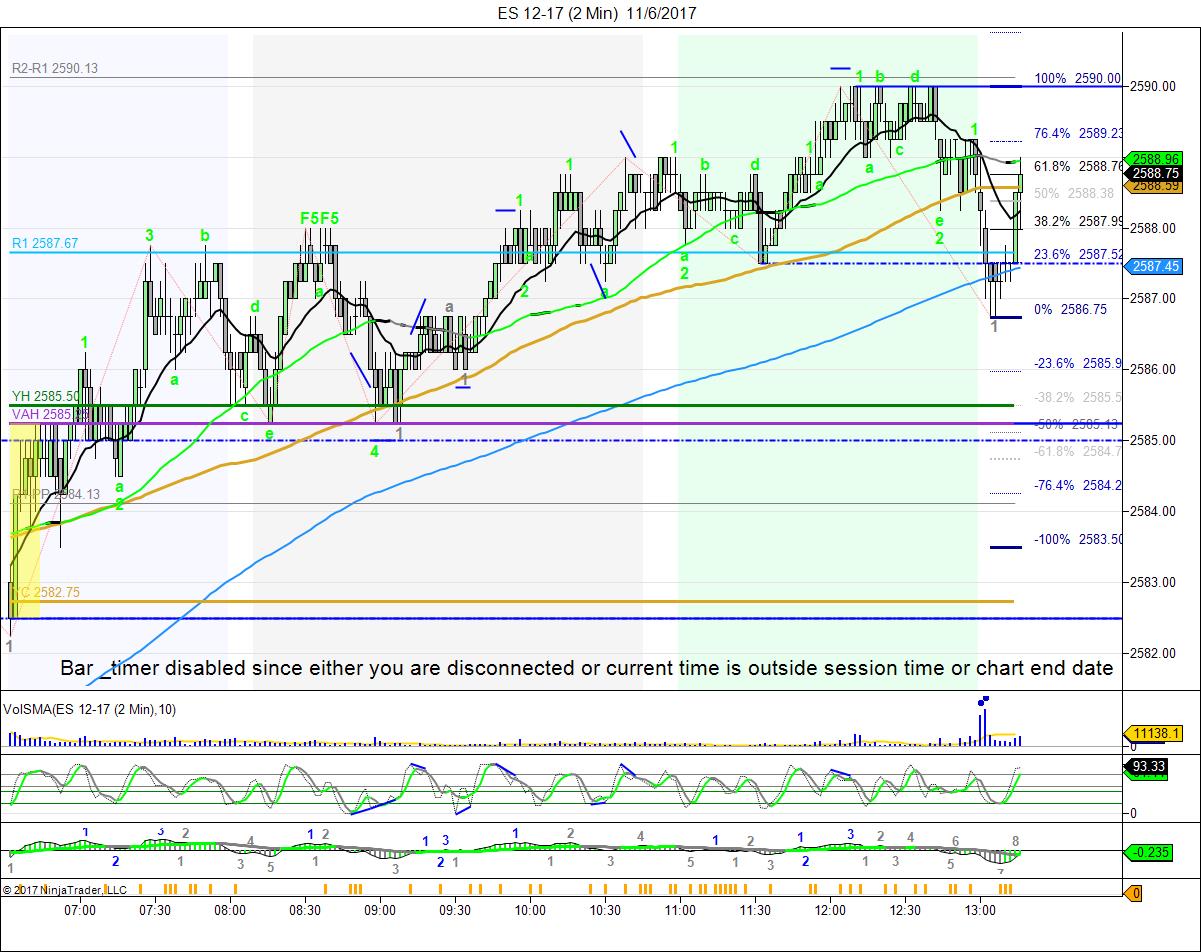The height and width of the screenshot is (952, 1201).
Task: Click the 09:00 time axis label
Action: point(380,910)
